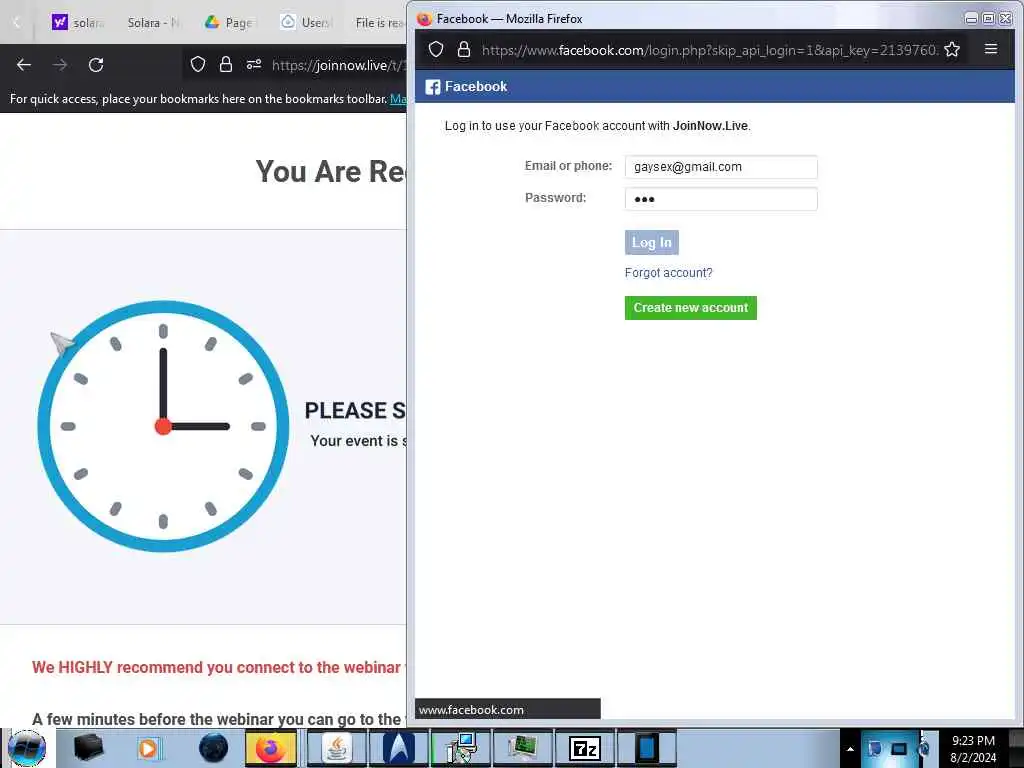Click the shield icon in the Facebook window
Image resolution: width=1024 pixels, height=768 pixels.
coord(436,50)
